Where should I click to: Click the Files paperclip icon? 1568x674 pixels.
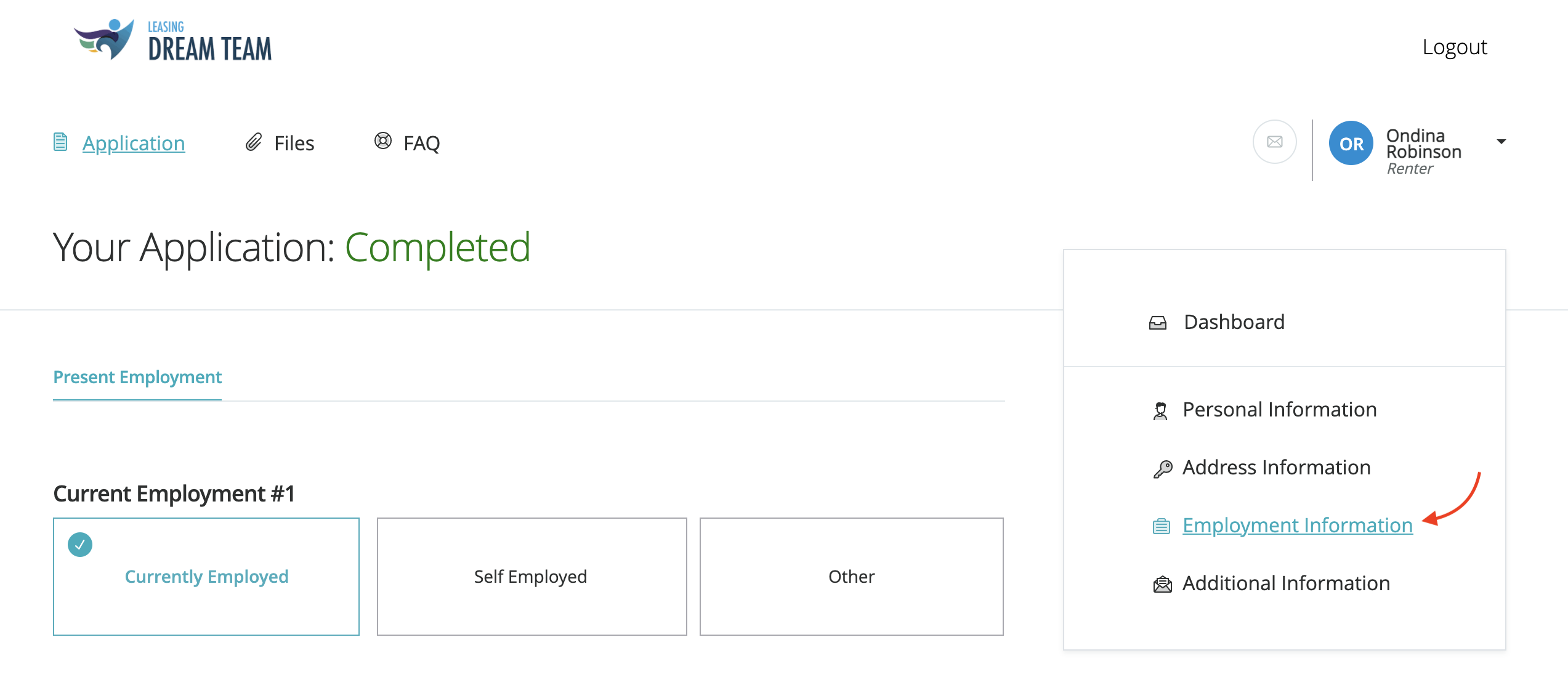pyautogui.click(x=254, y=142)
